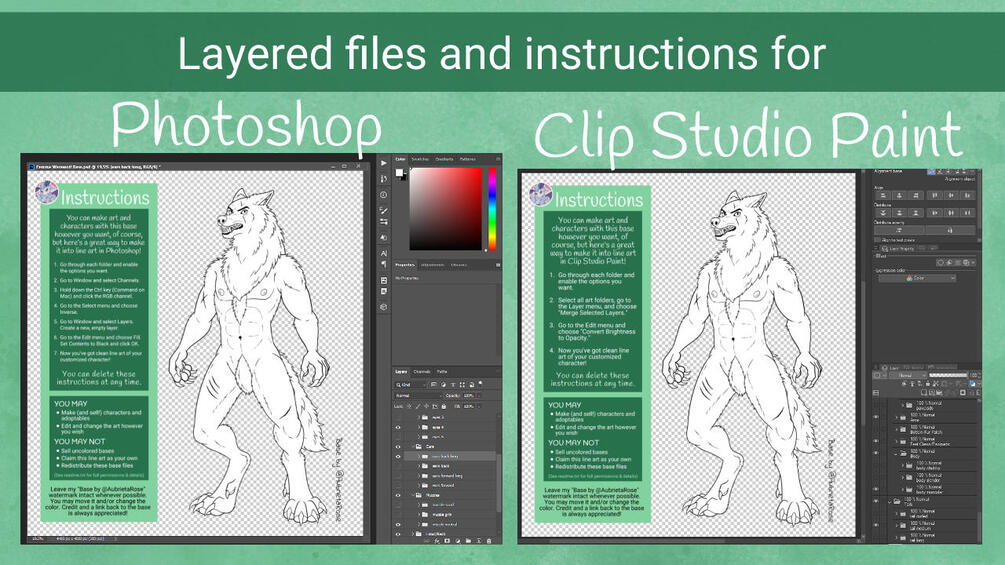
Task: Click the shape layer filter icon in Layers
Action: [462, 385]
